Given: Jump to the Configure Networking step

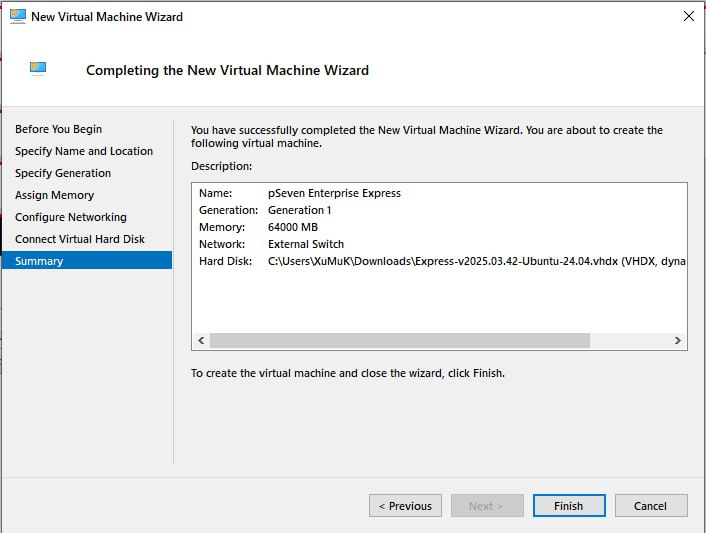Looking at the screenshot, I should [71, 217].
